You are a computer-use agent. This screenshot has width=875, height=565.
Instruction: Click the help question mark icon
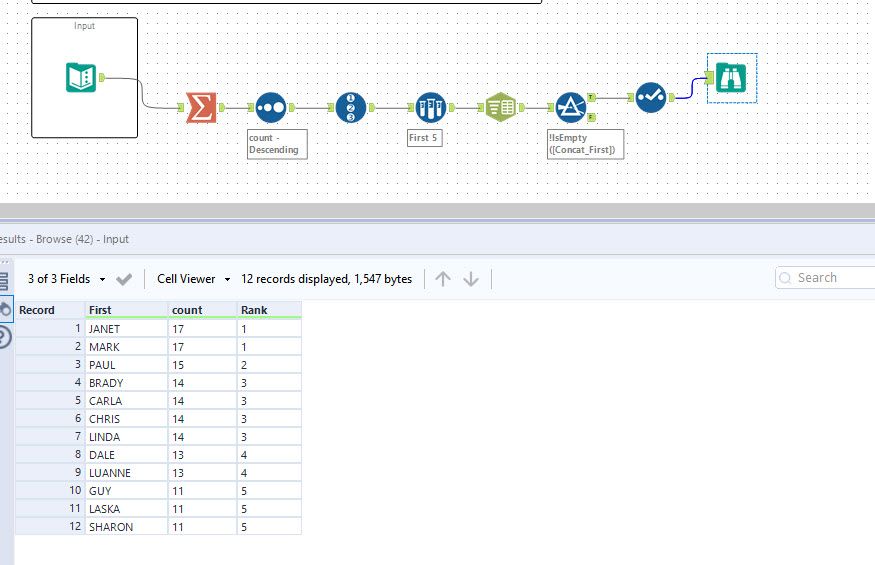pyautogui.click(x=4, y=338)
